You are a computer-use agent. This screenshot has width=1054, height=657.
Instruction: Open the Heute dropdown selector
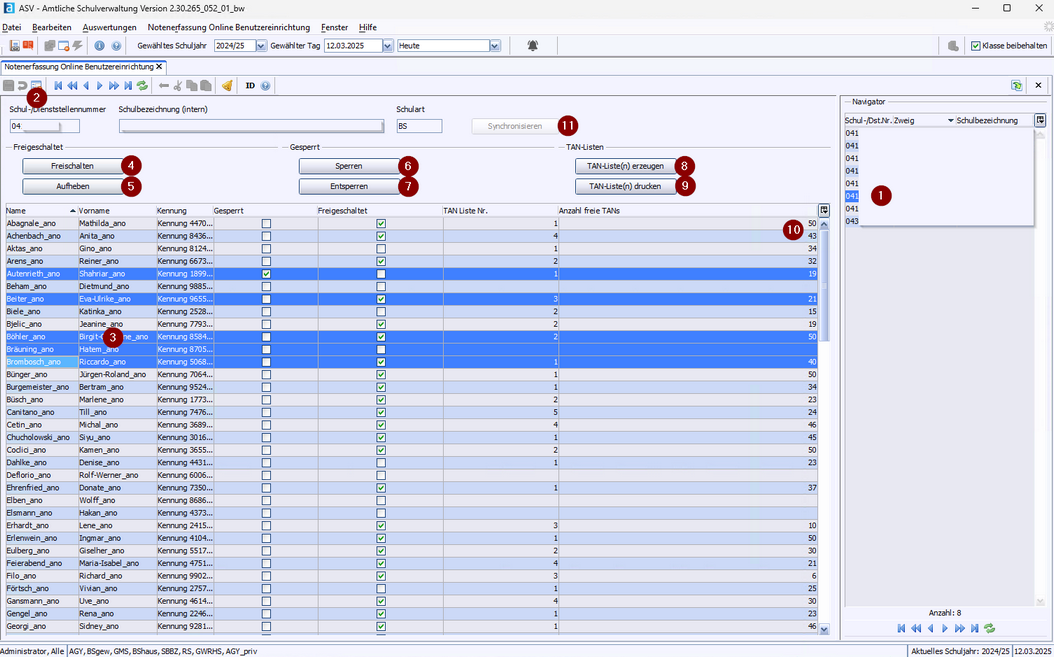point(495,45)
